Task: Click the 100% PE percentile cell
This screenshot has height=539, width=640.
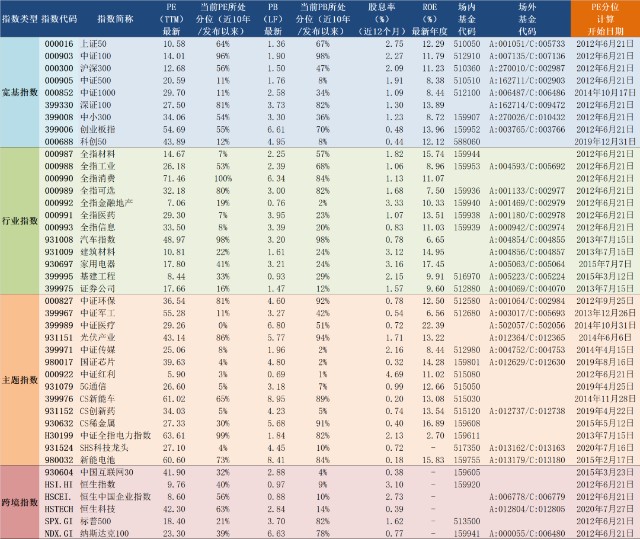Action: click(223, 178)
